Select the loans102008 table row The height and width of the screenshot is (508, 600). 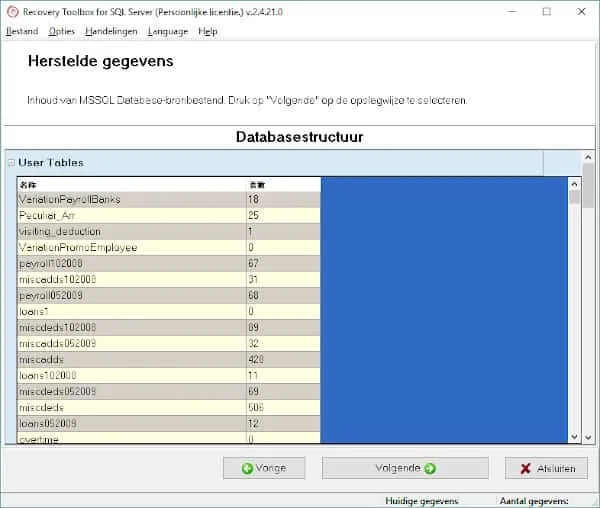coord(169,376)
